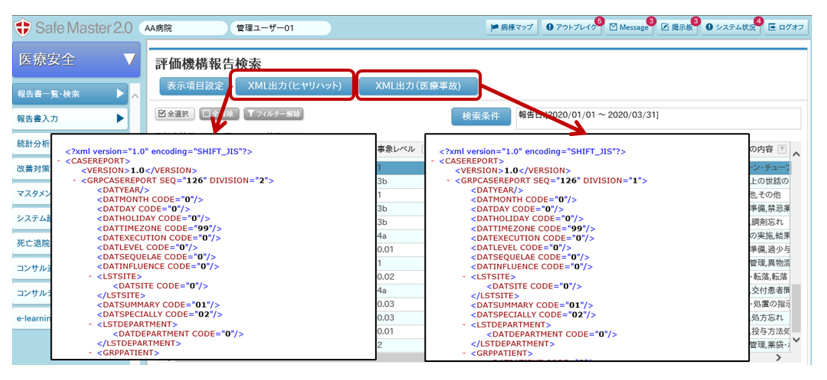Click the 表示項目設定 button
The image size is (827, 380).
click(195, 86)
